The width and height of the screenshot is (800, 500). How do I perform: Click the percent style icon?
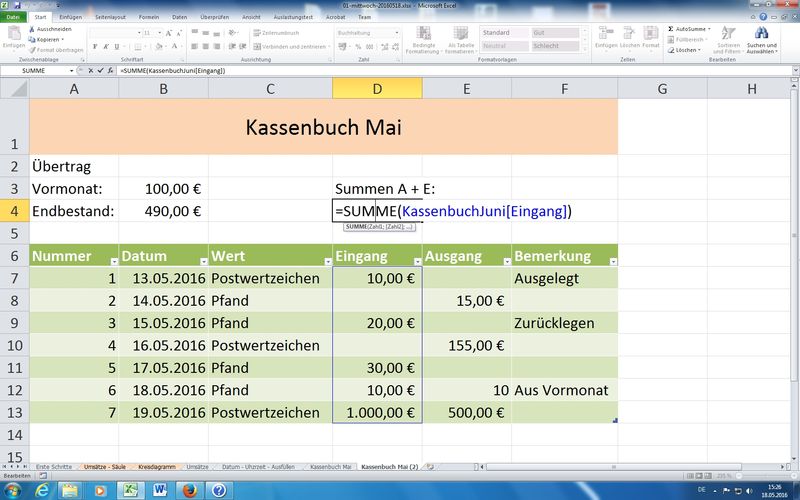(358, 46)
